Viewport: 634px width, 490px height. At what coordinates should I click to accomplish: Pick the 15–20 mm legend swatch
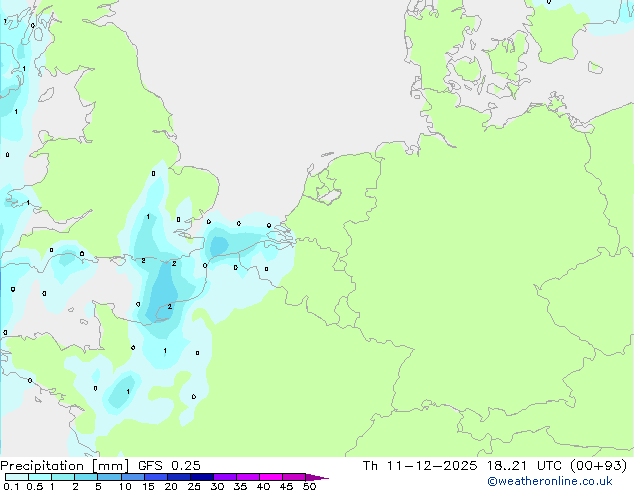(155, 477)
